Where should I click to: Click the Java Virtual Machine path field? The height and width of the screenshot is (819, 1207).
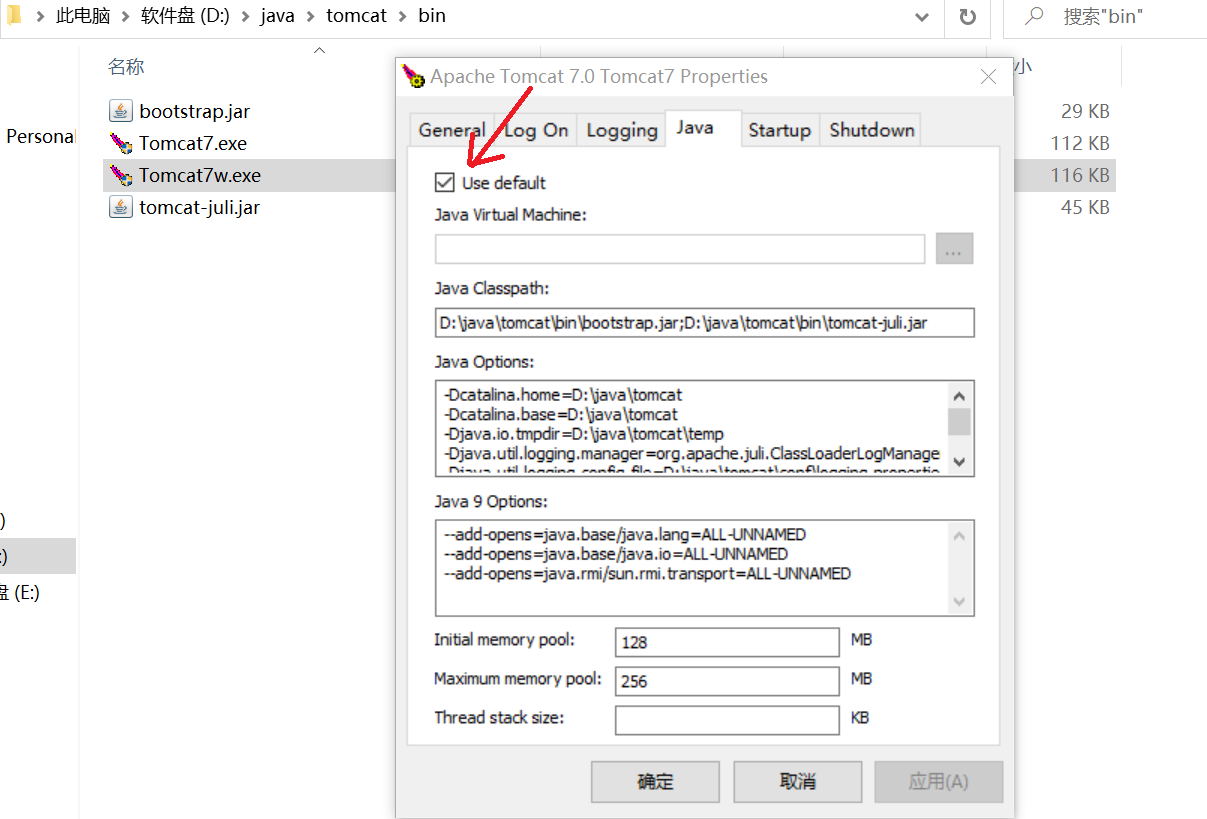[x=680, y=249]
